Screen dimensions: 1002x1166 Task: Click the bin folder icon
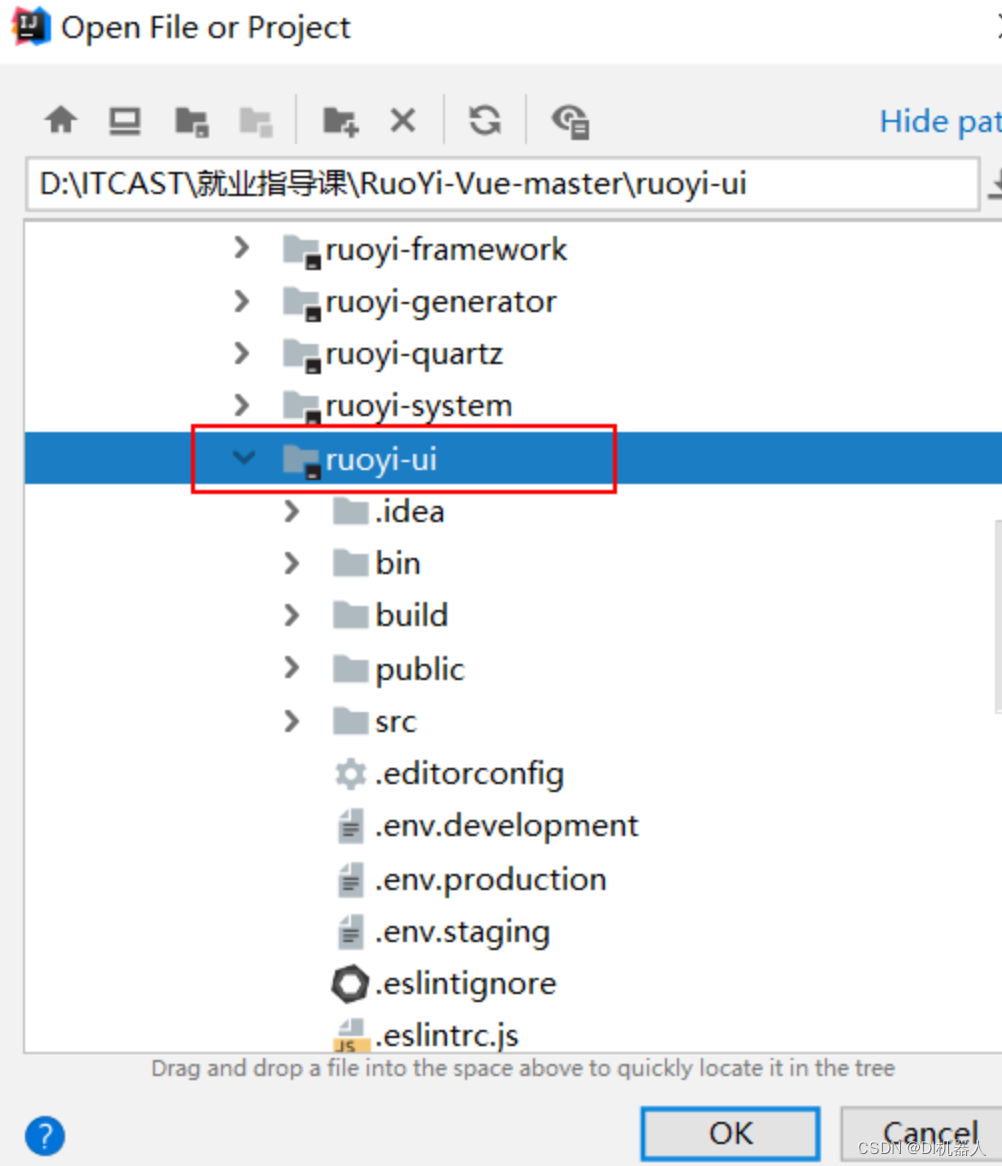point(350,563)
